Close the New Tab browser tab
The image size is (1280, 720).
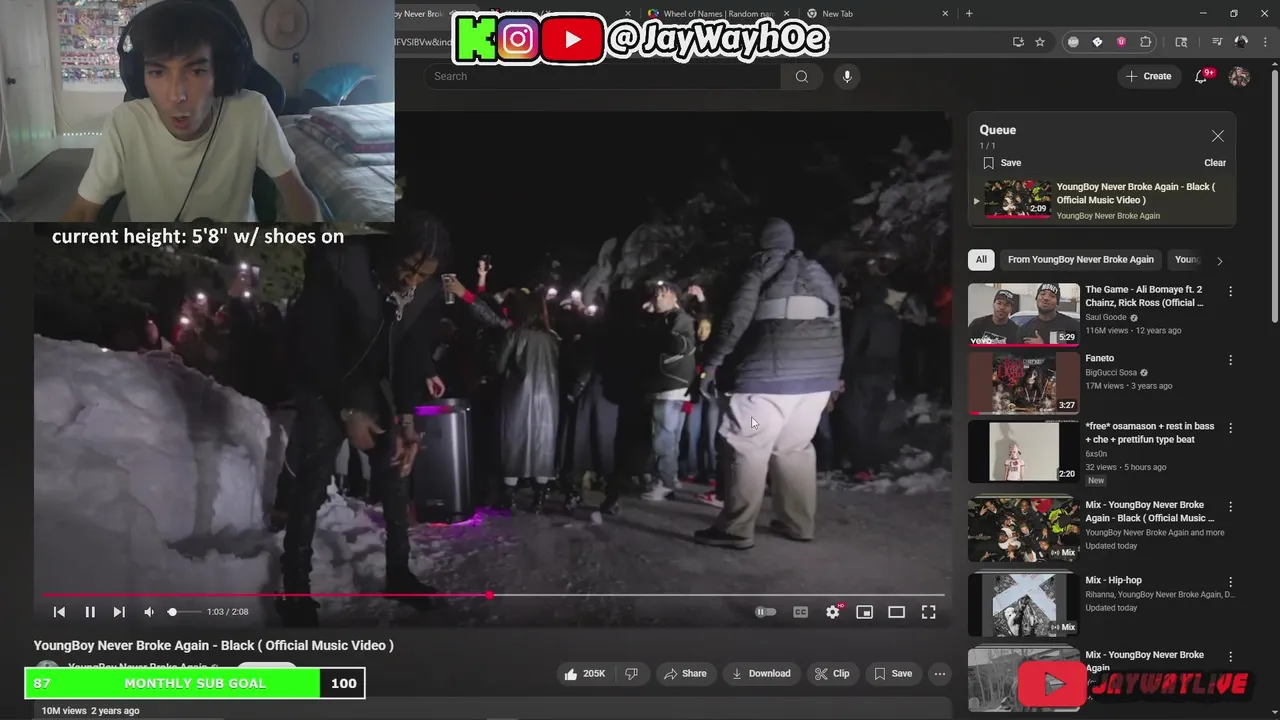(945, 14)
